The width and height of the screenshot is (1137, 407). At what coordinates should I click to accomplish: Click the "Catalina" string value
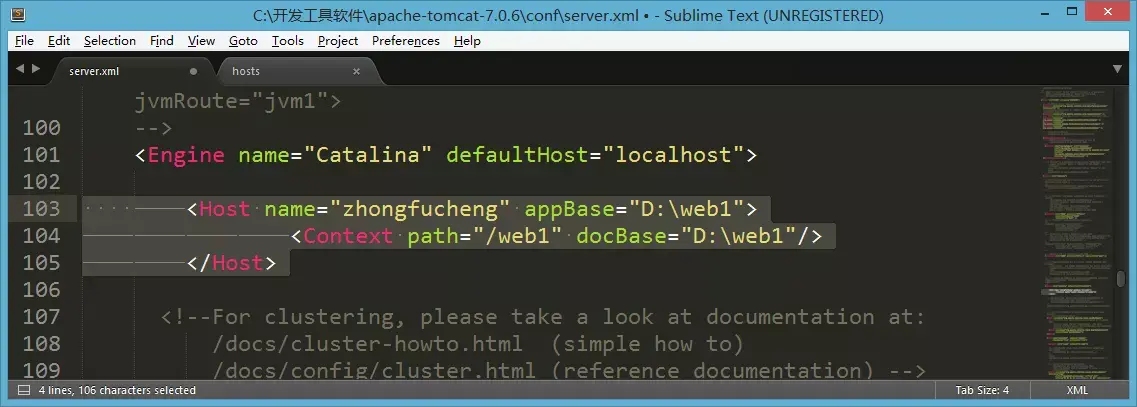(x=368, y=155)
